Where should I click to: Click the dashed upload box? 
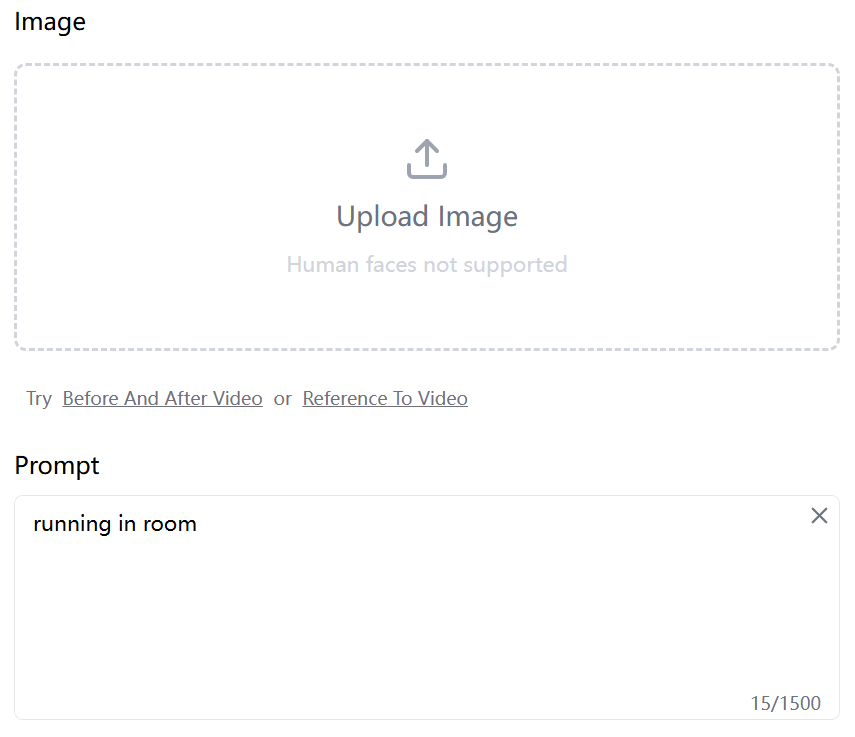(x=427, y=206)
